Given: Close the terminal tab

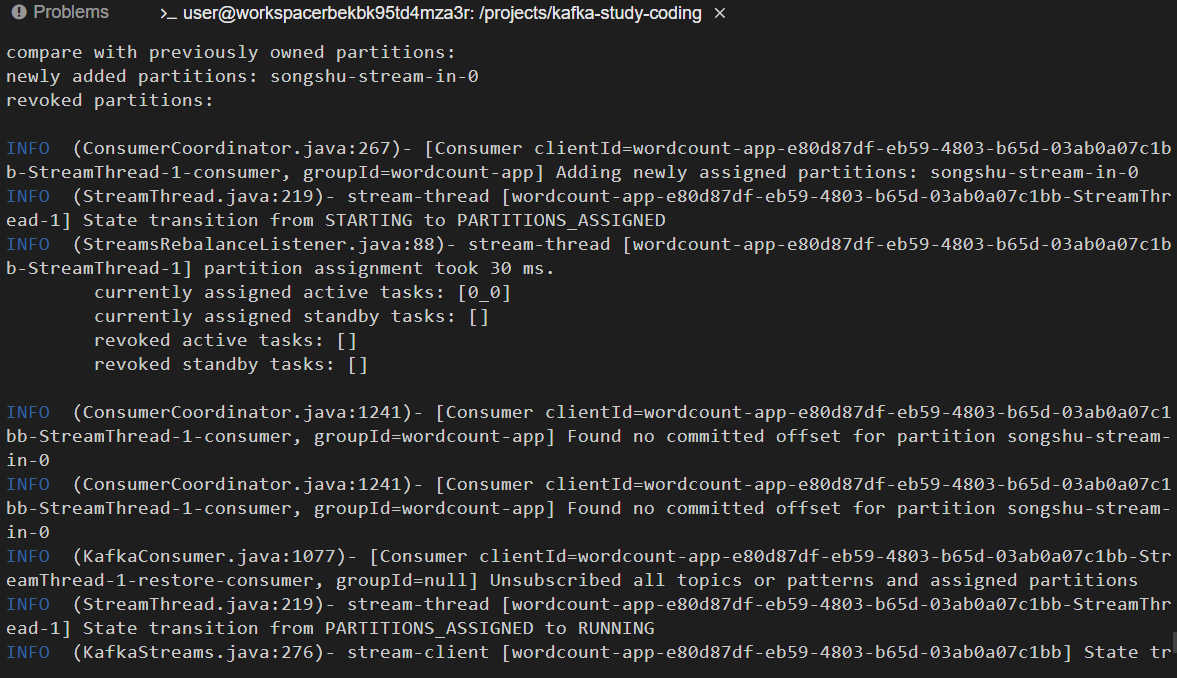Looking at the screenshot, I should (x=720, y=13).
